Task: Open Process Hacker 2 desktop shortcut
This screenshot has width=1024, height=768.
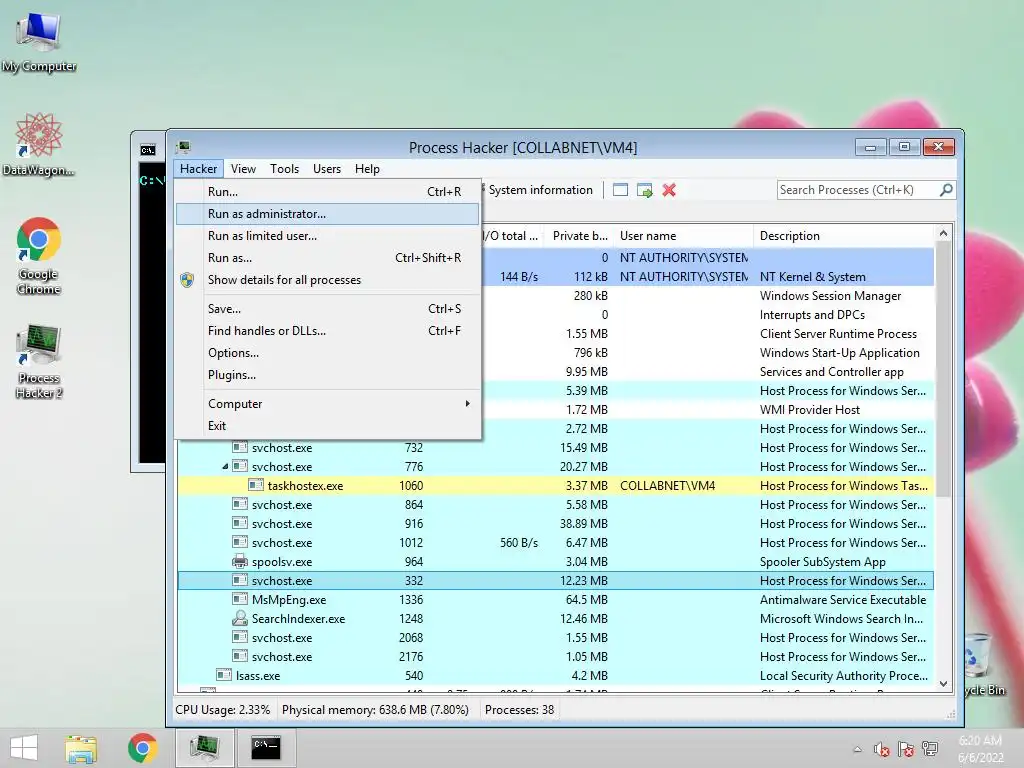Action: 39,360
